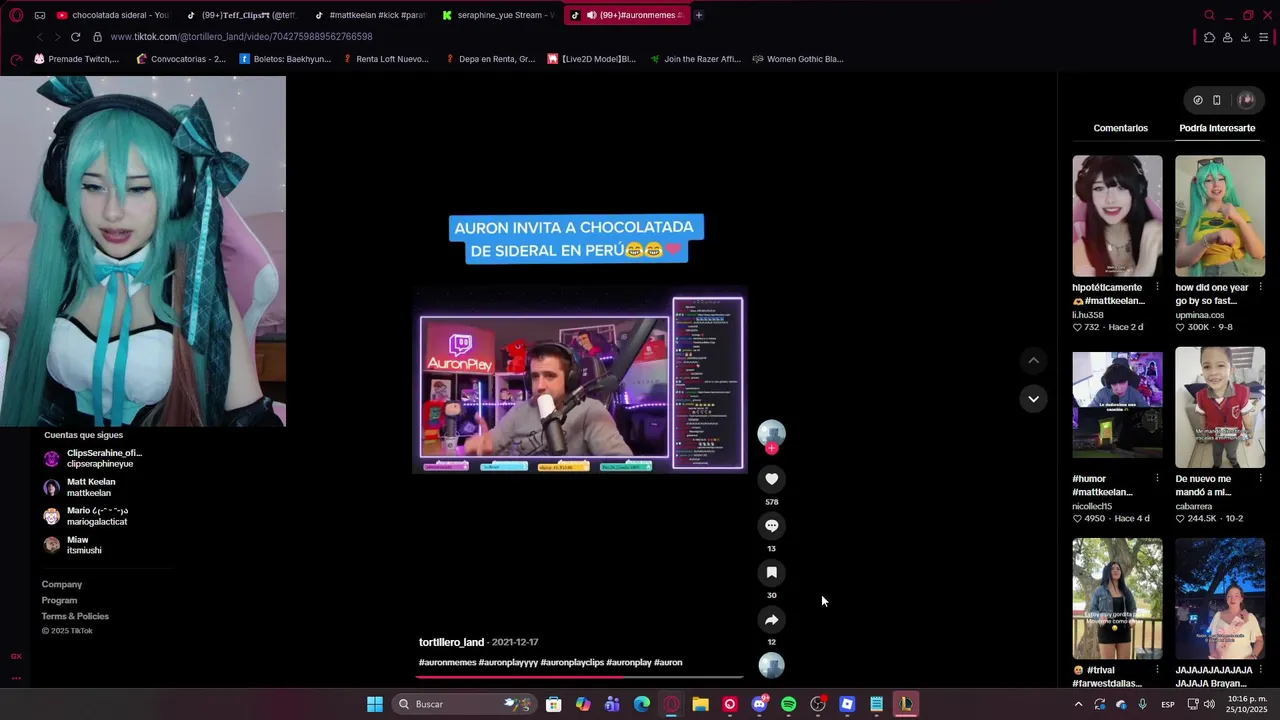
Task: Open options for #trival #farwestdallas video
Action: pyautogui.click(x=1157, y=670)
